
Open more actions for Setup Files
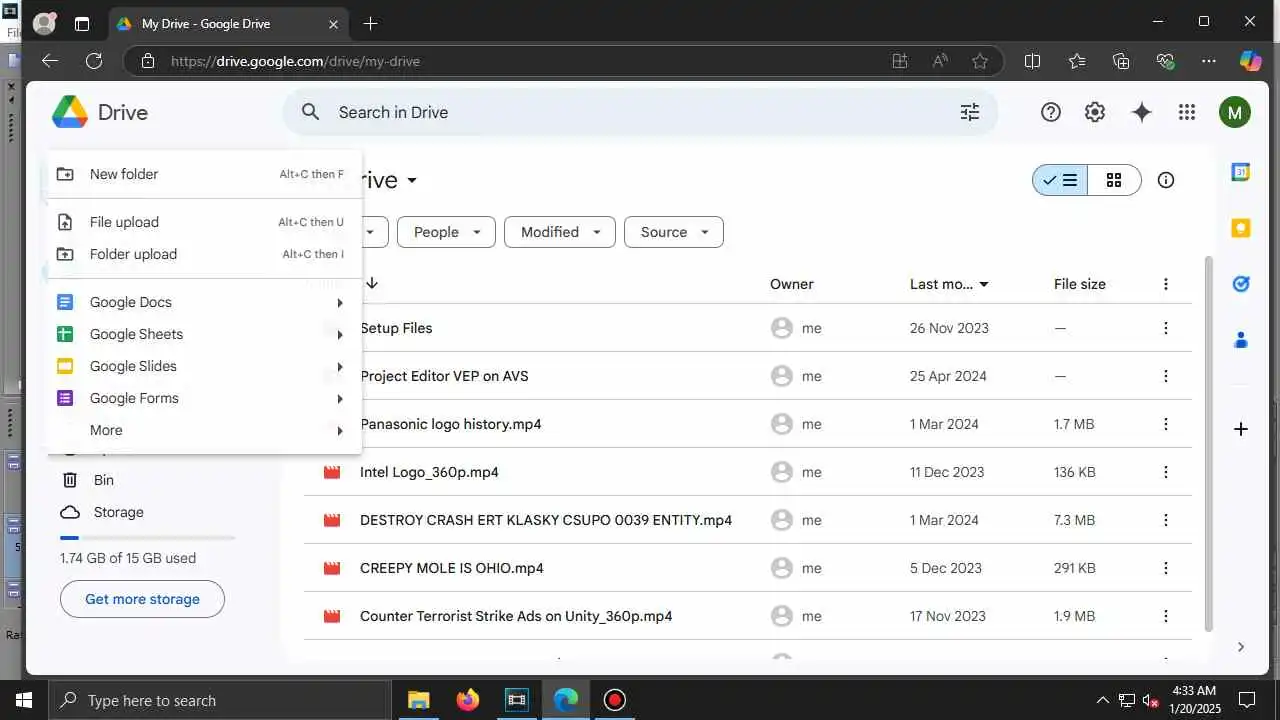click(1165, 328)
